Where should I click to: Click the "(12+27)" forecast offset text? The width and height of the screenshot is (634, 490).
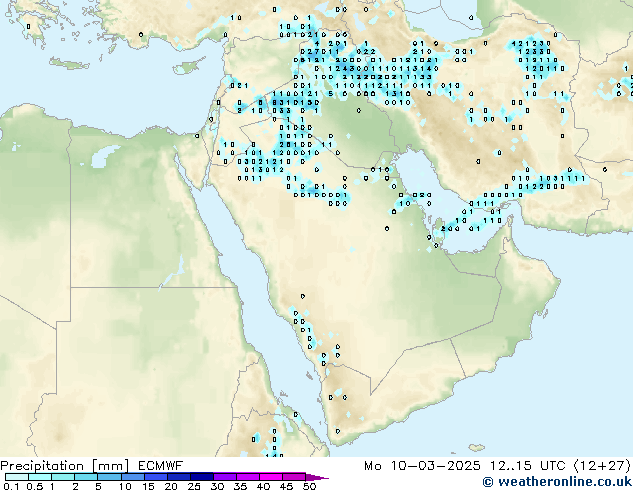pos(602,466)
